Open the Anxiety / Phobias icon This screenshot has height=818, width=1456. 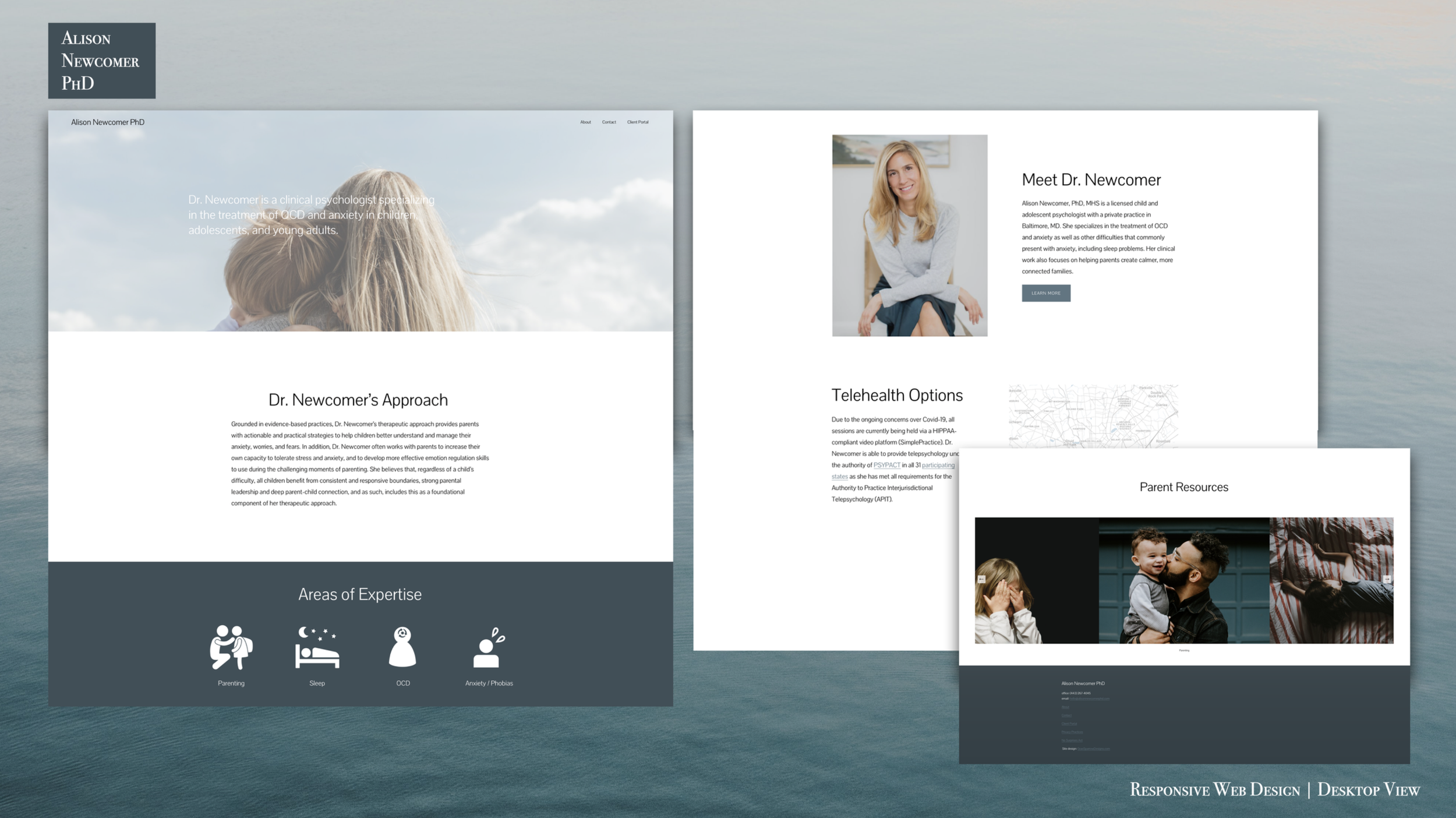[489, 648]
